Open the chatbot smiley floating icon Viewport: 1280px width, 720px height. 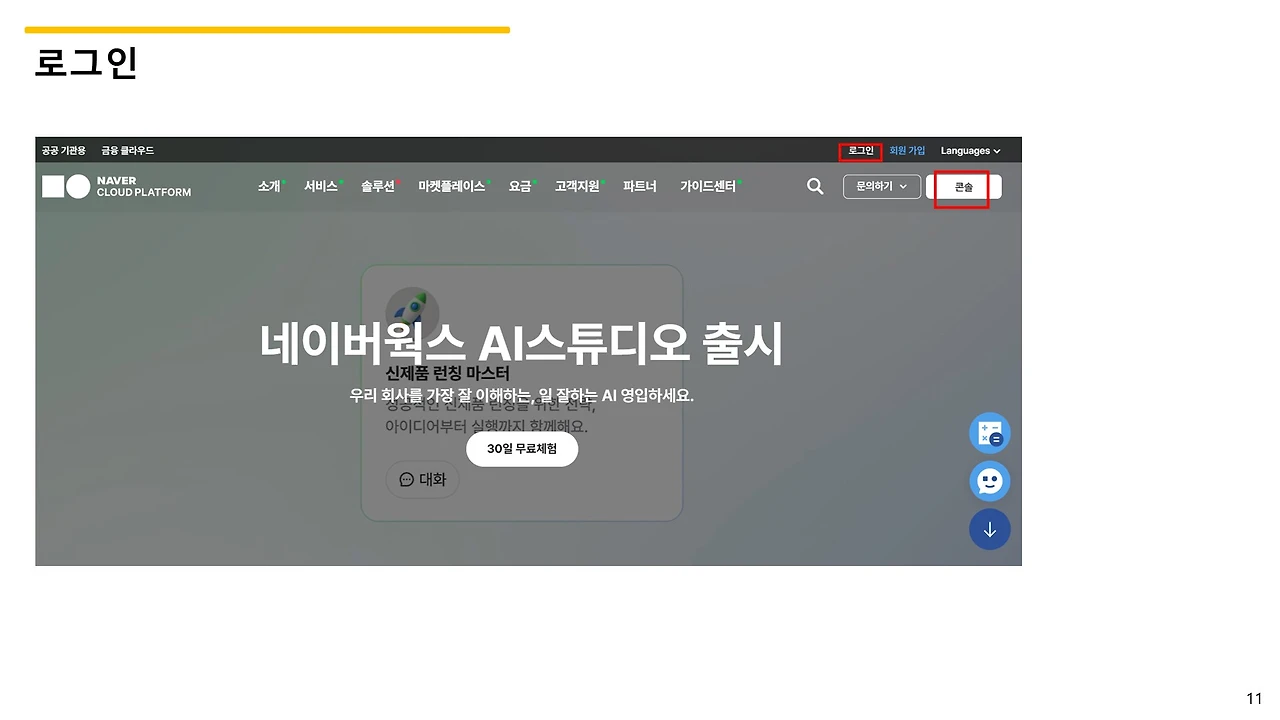pyautogui.click(x=989, y=481)
